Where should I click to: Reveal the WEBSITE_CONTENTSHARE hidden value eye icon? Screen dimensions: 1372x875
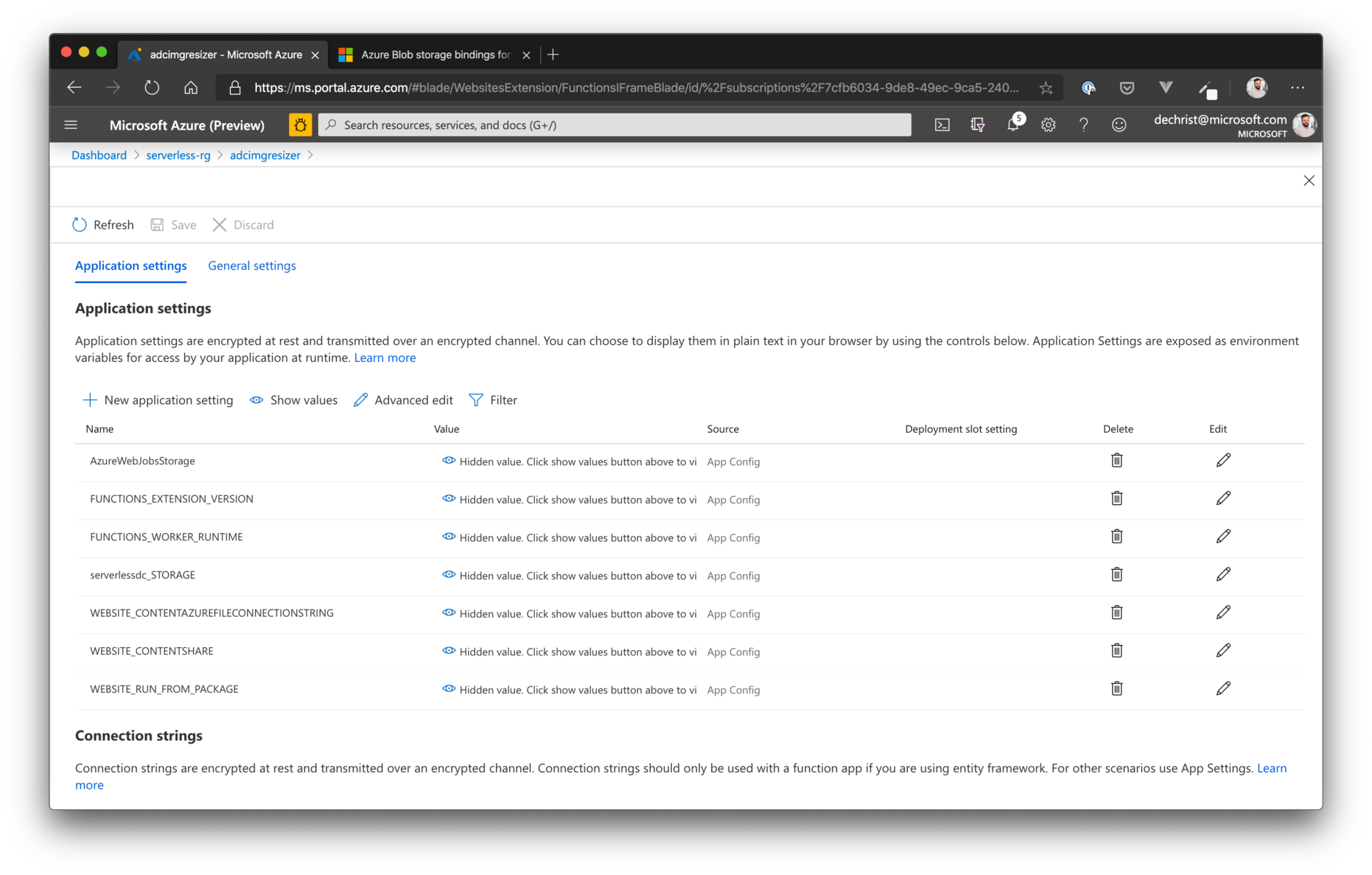(449, 650)
